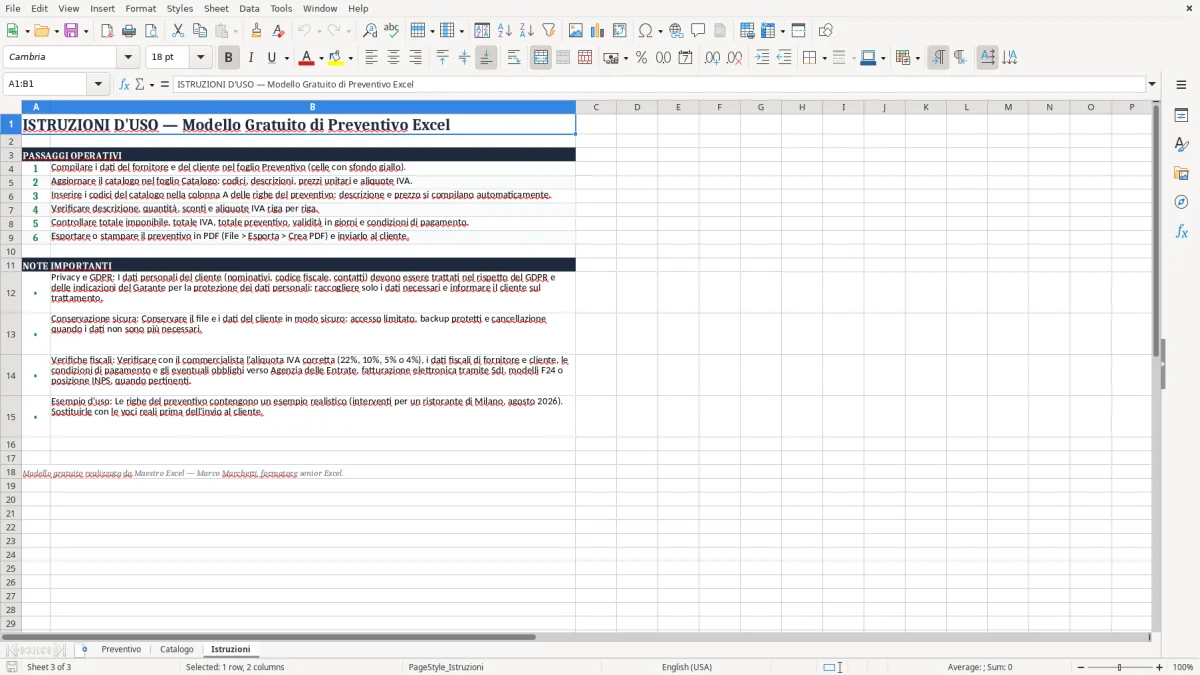The image size is (1200, 675).
Task: Switch to the Preventivo sheet tab
Action: (121, 649)
